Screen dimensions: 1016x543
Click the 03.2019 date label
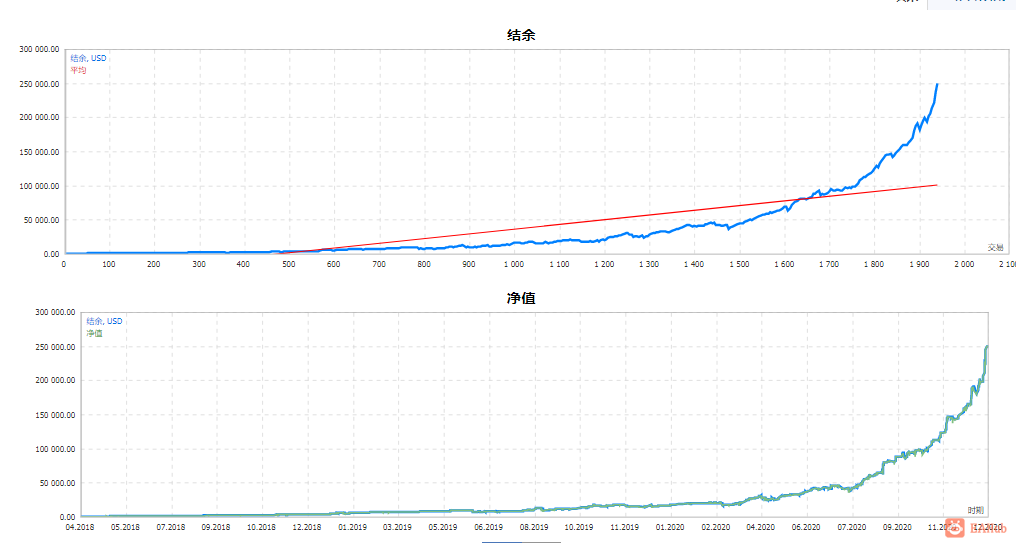pyautogui.click(x=397, y=527)
